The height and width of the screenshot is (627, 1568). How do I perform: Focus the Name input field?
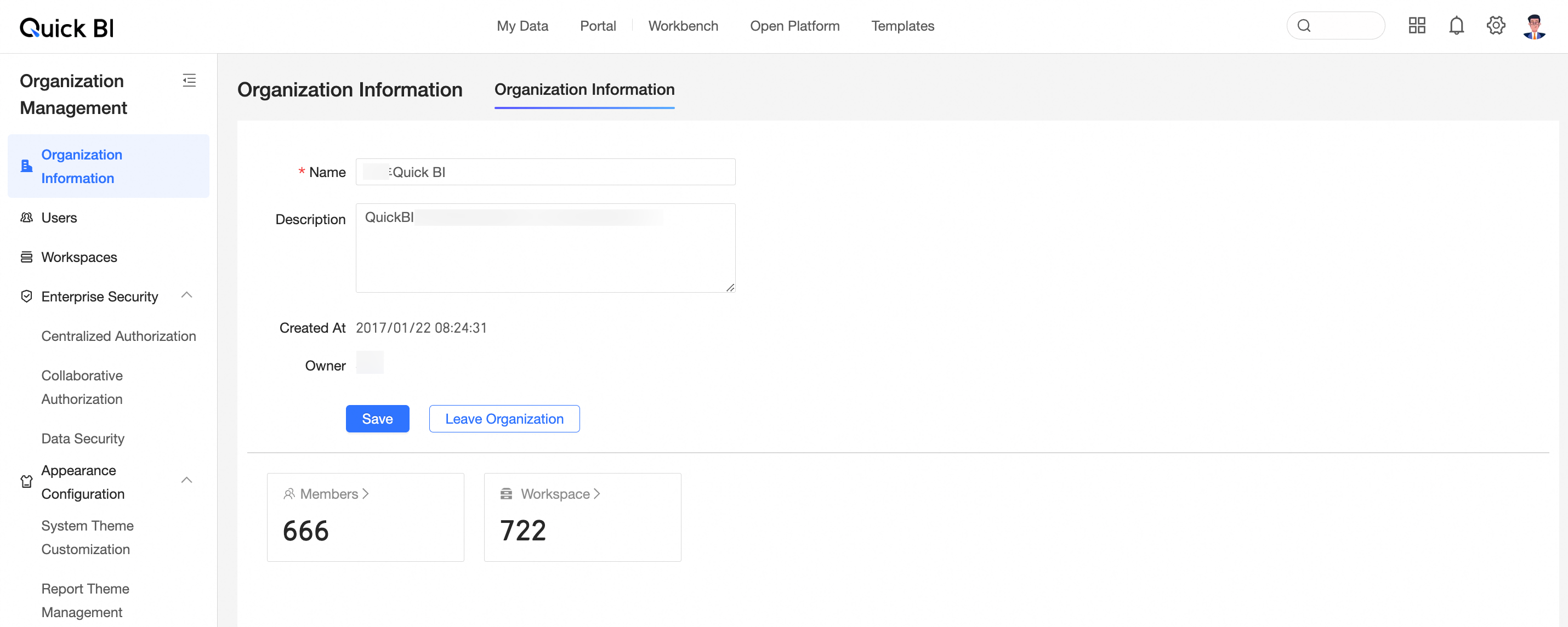546,172
